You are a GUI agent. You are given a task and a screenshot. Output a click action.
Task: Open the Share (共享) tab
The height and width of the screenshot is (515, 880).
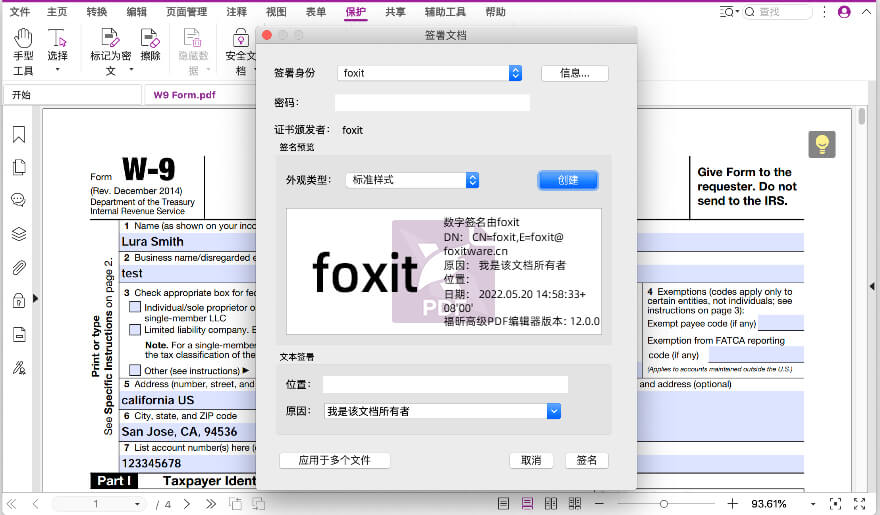395,12
